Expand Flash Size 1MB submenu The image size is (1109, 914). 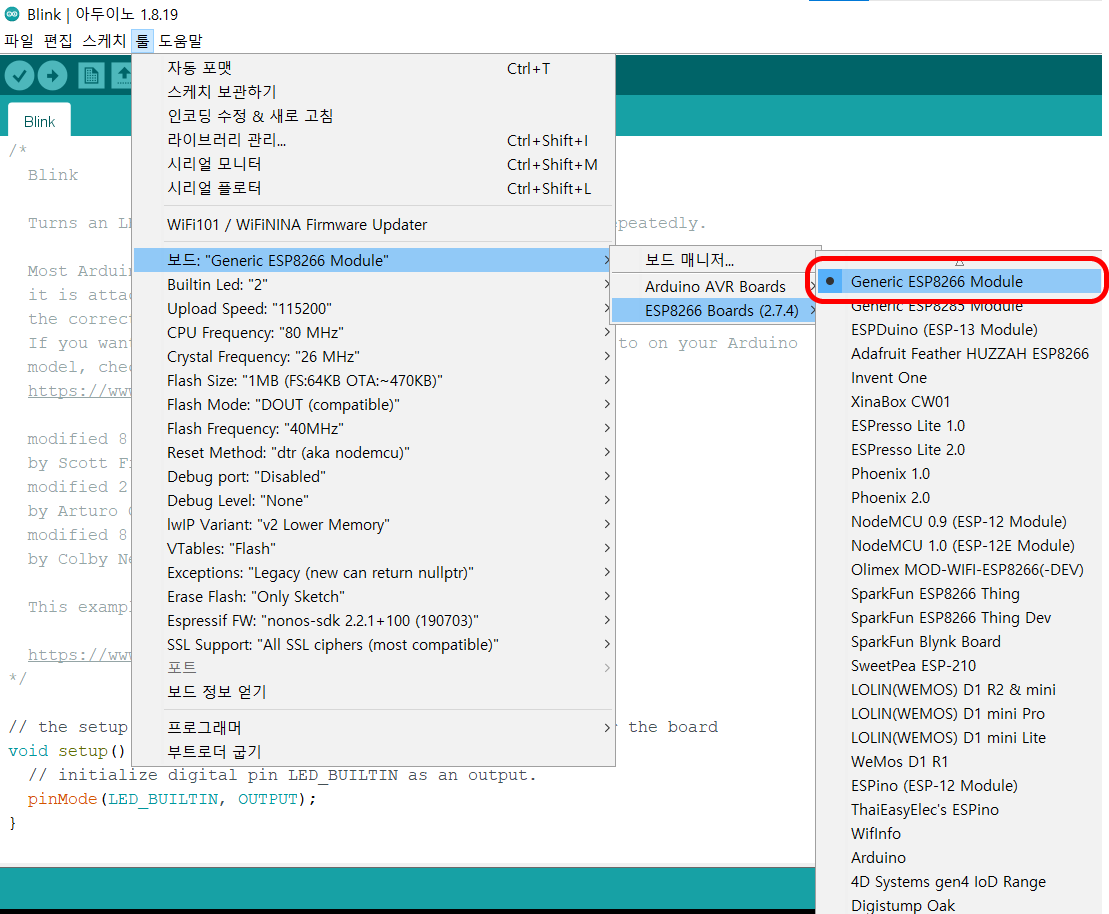click(373, 381)
